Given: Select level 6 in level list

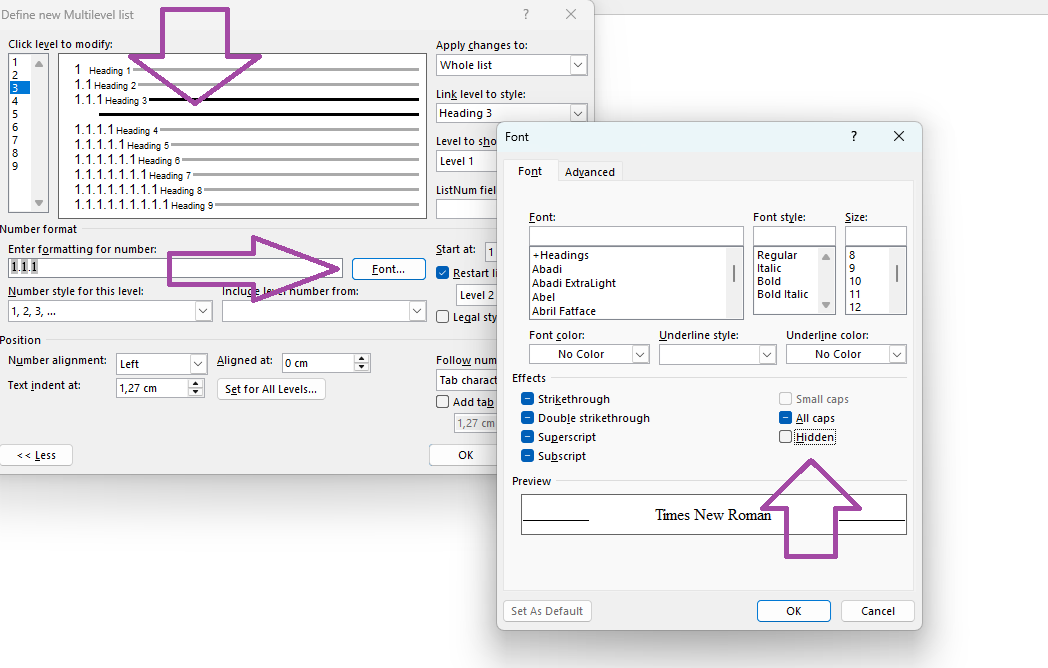Looking at the screenshot, I should (19, 127).
